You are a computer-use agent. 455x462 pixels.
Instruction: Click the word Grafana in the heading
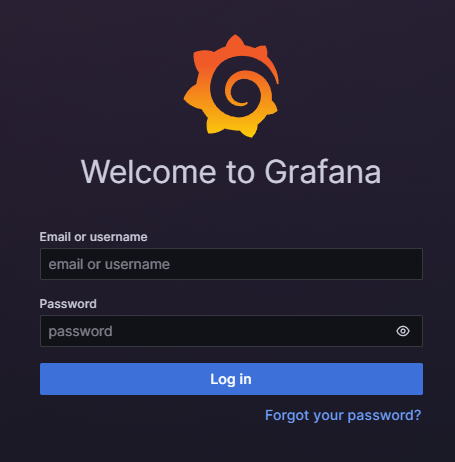323,172
